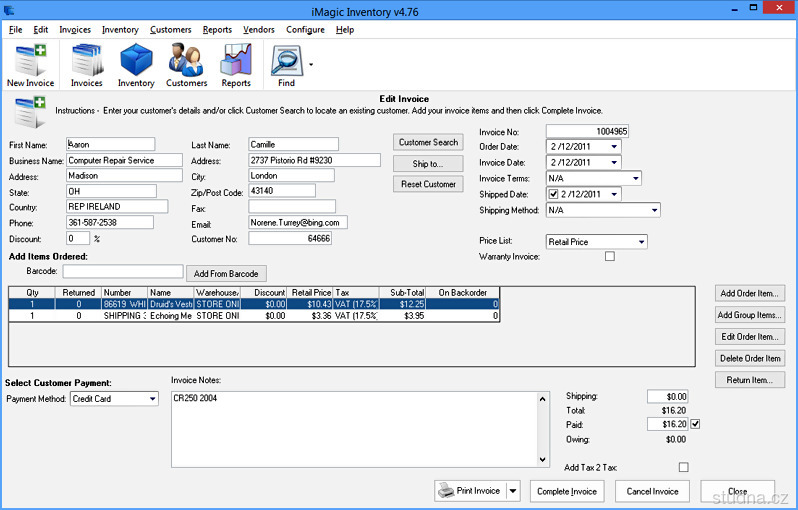
Task: Click the app icon in title bar
Action: pos(9,10)
